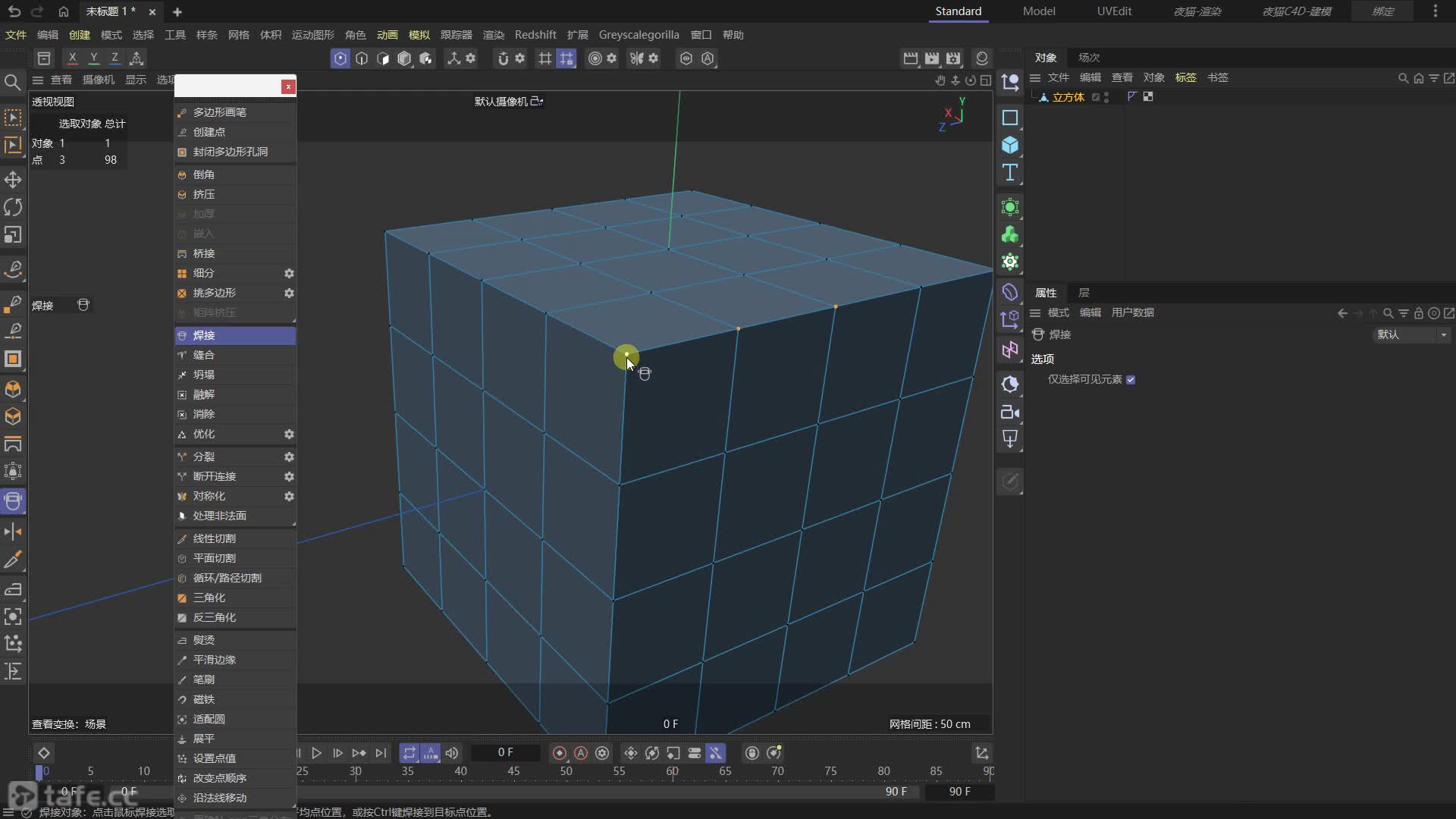Open 挑多边形 options gear

coord(289,293)
